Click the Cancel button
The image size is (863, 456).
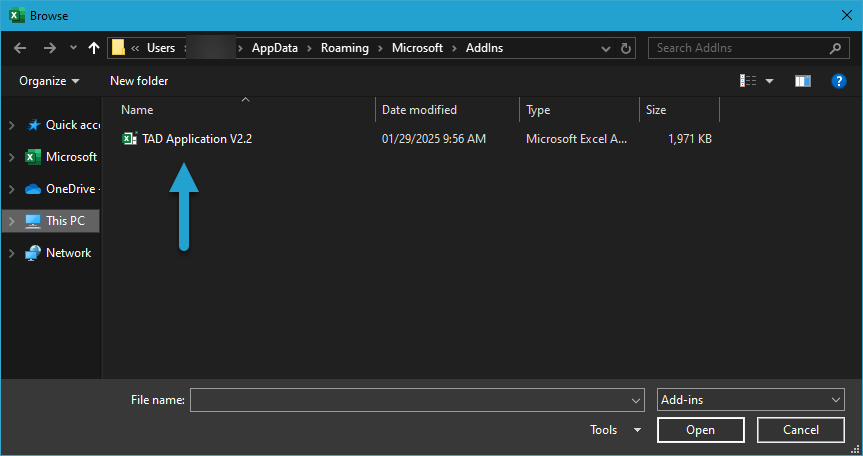click(x=801, y=430)
